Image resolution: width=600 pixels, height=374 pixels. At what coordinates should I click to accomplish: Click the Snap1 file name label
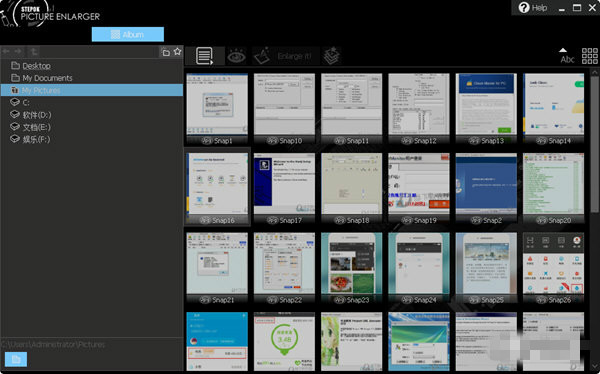(x=223, y=141)
